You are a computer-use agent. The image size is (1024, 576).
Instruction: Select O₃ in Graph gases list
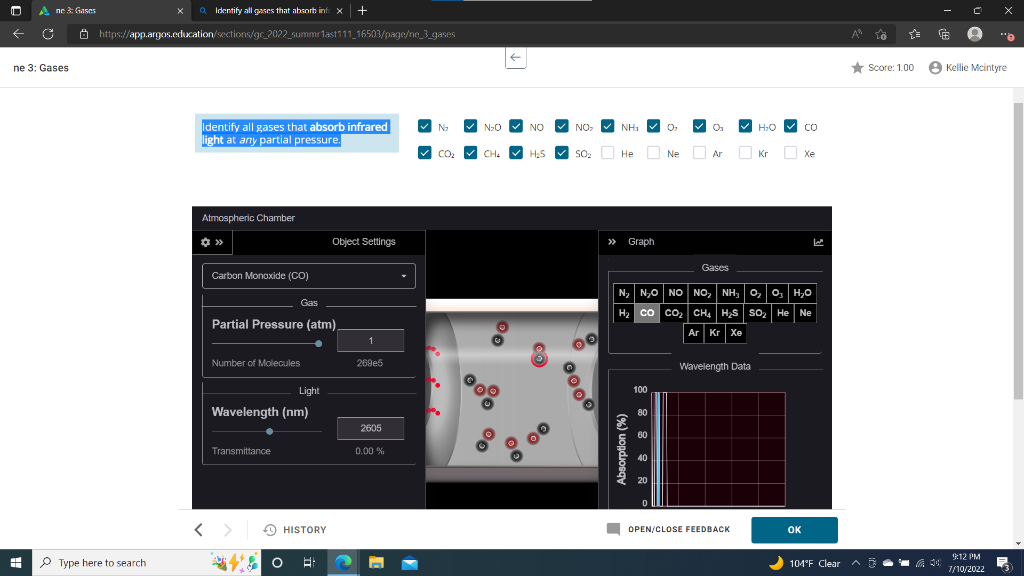coord(777,293)
